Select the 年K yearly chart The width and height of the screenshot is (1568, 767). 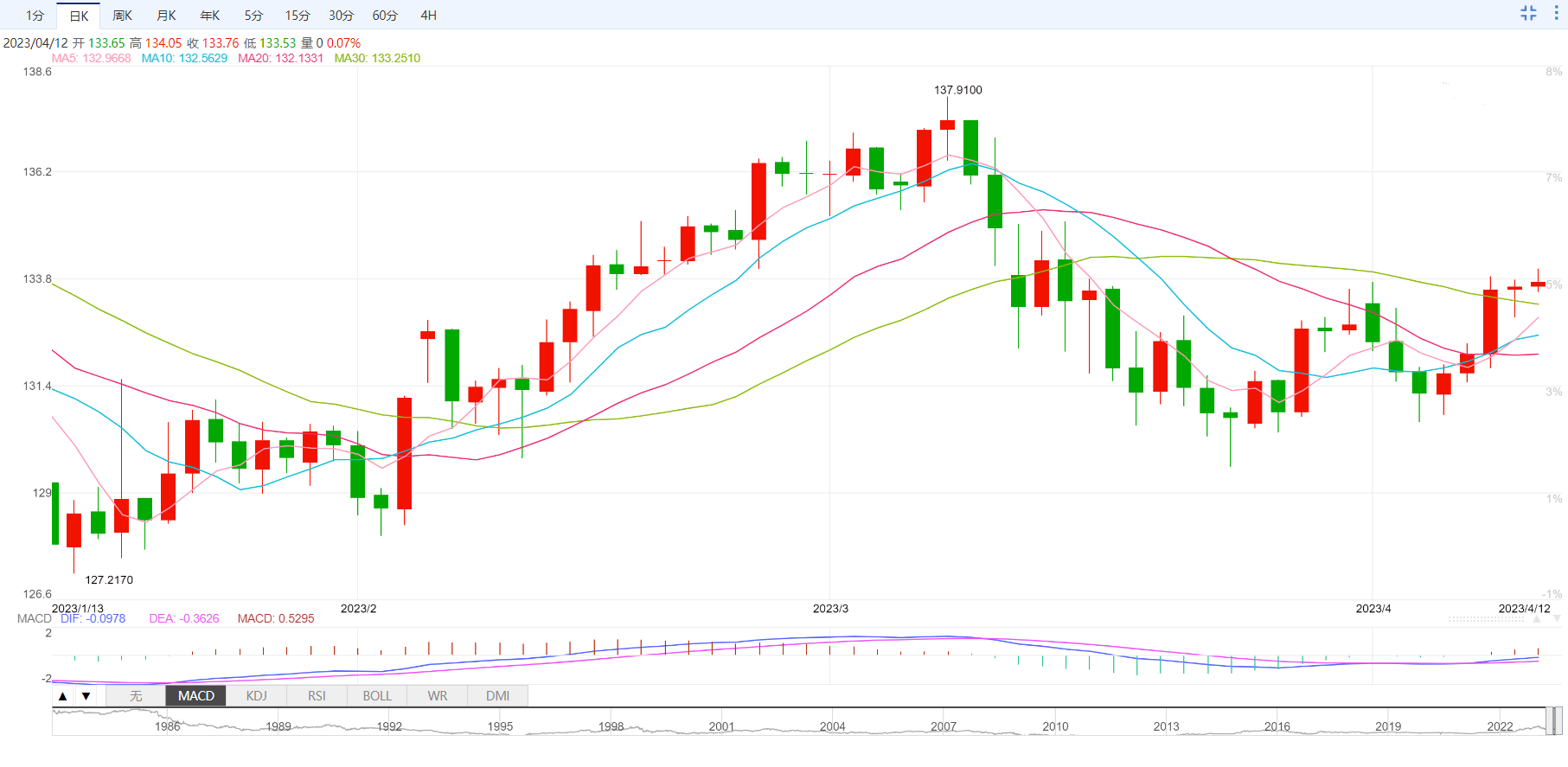pyautogui.click(x=210, y=16)
